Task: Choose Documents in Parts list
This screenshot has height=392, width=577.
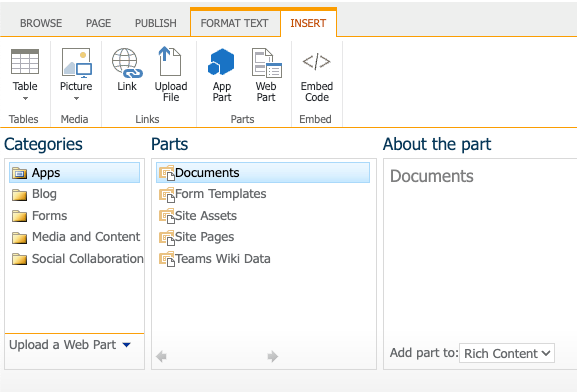Action: [263, 173]
